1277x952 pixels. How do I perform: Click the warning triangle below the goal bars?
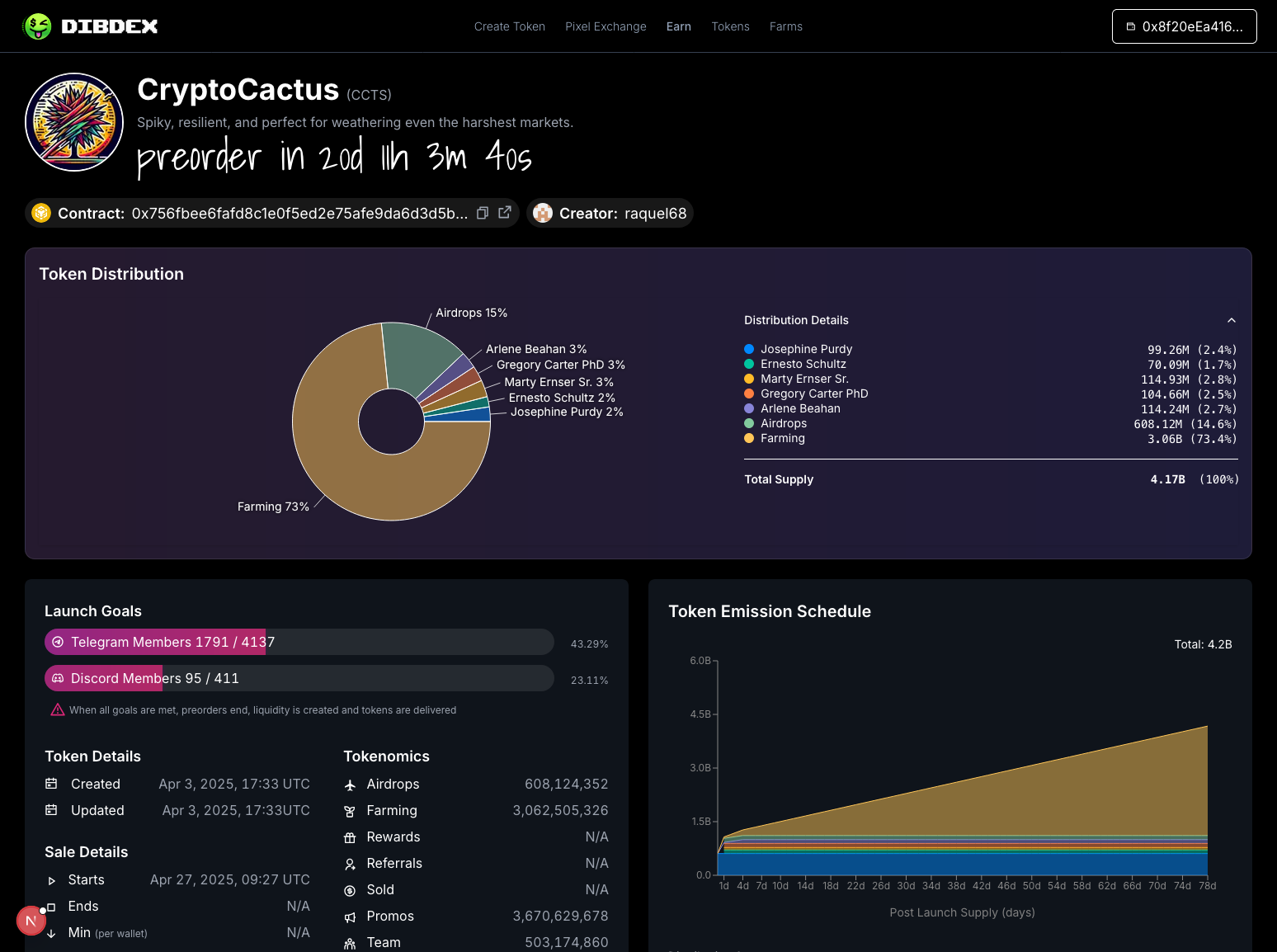[x=57, y=709]
